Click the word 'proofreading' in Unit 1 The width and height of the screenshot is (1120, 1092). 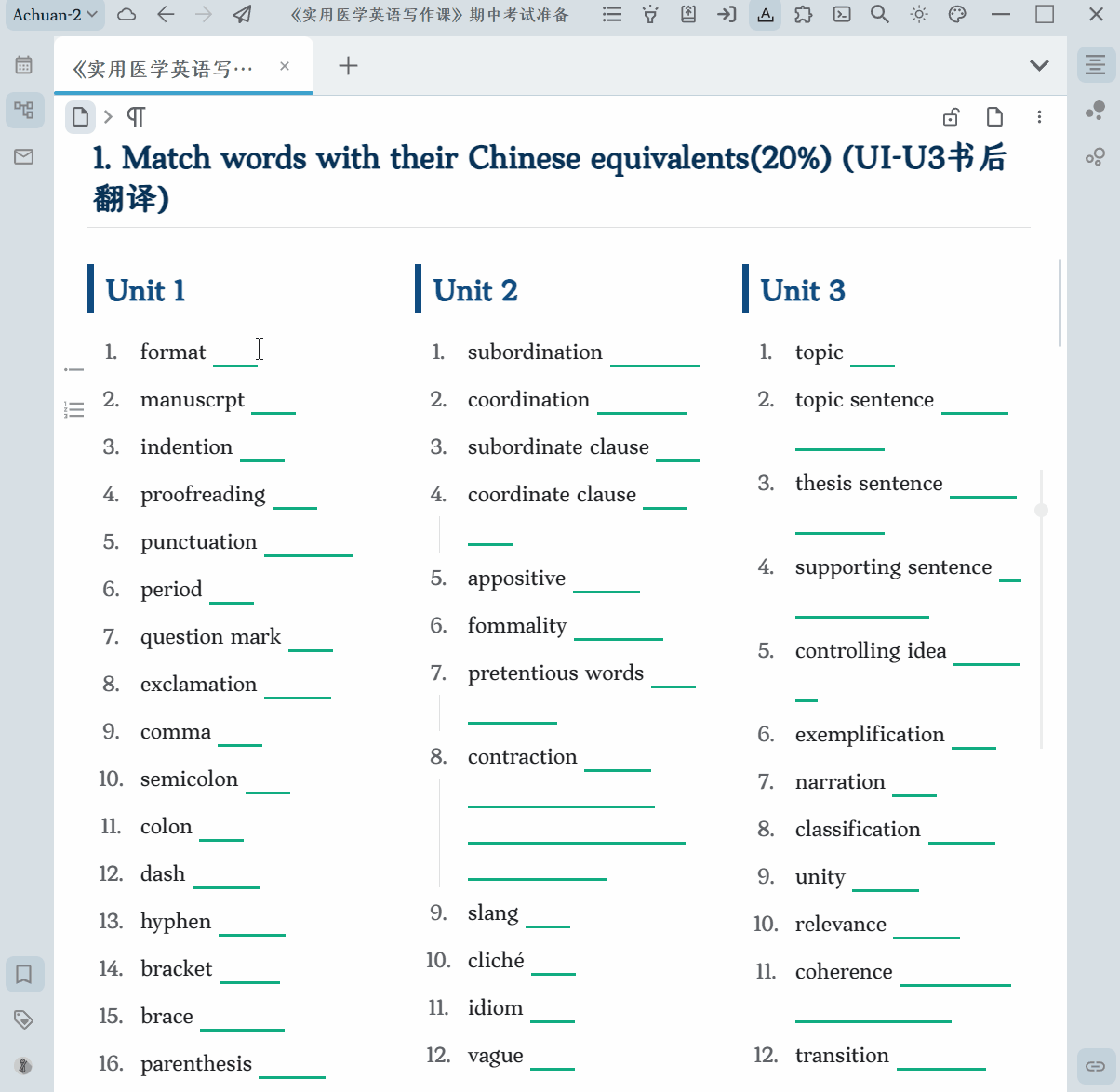pos(203,495)
